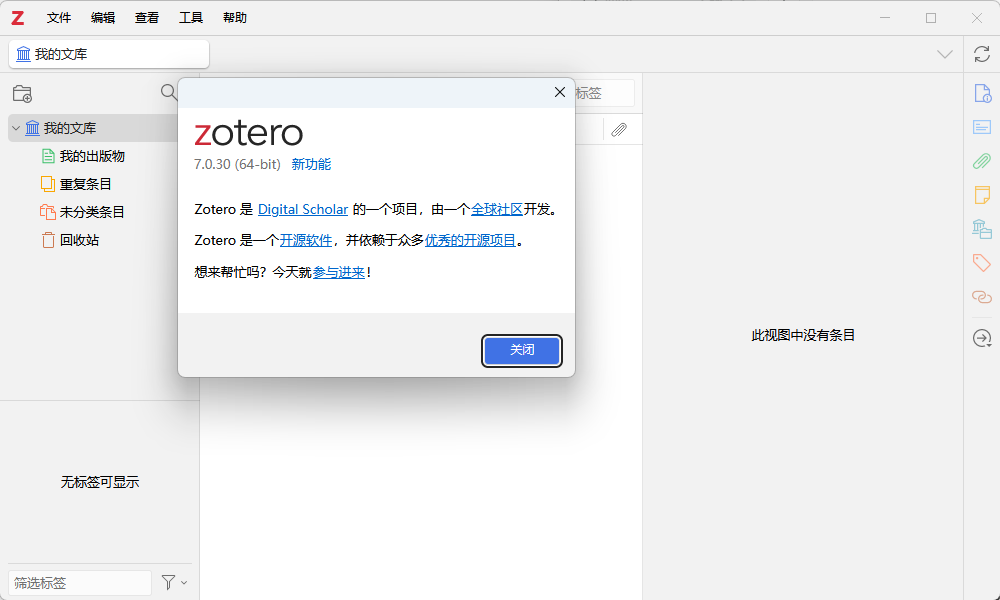Open the Related items panel icon
Screen dimensions: 1000x600
(x=981, y=297)
